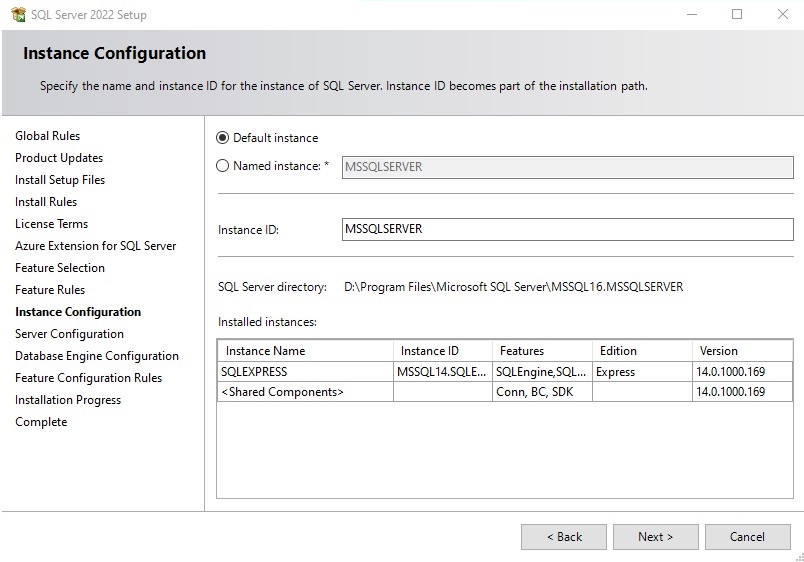
Task: Click the Edition column header
Action: 618,351
